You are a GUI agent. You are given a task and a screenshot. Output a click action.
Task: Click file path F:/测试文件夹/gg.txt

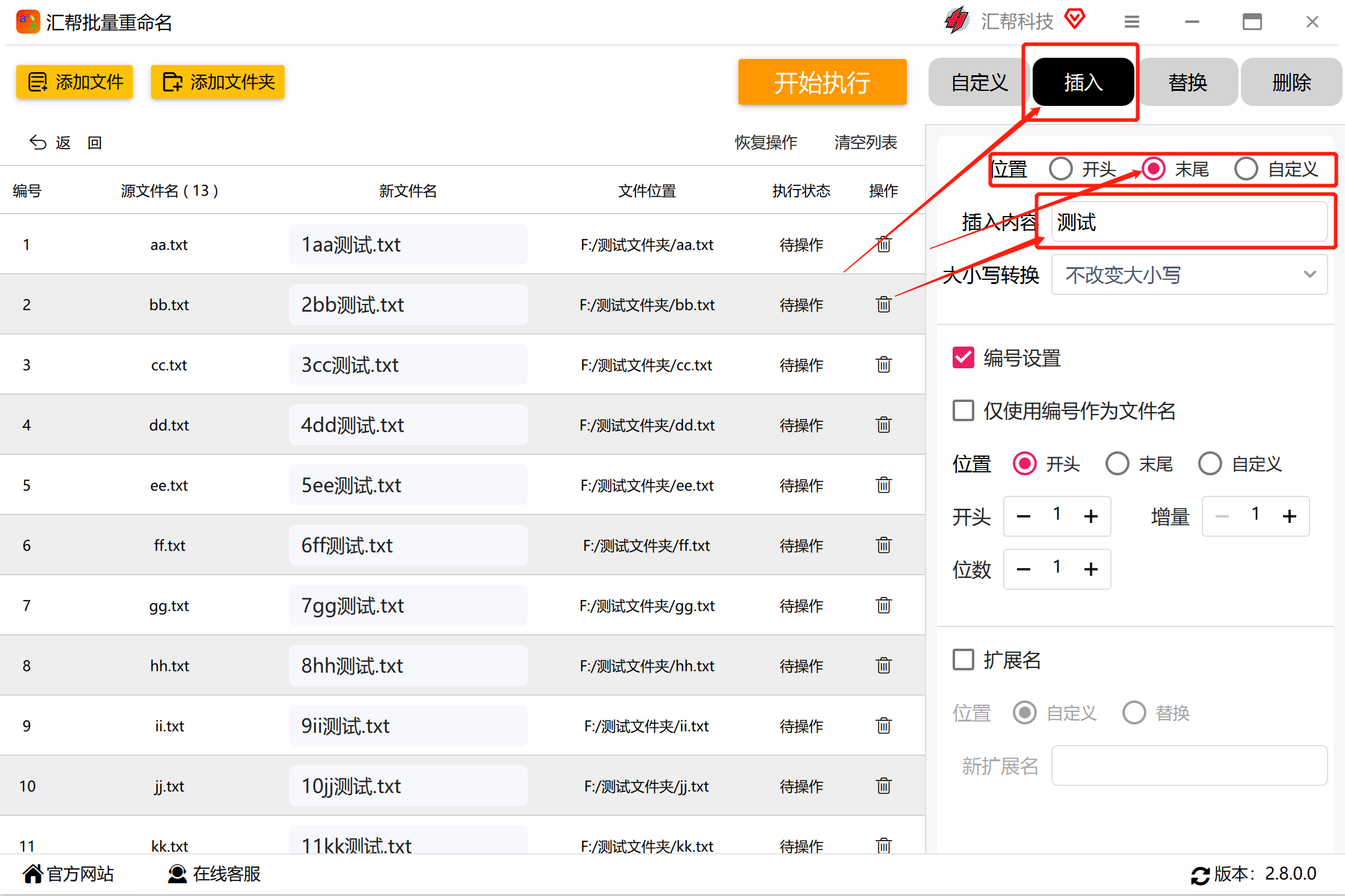point(647,605)
